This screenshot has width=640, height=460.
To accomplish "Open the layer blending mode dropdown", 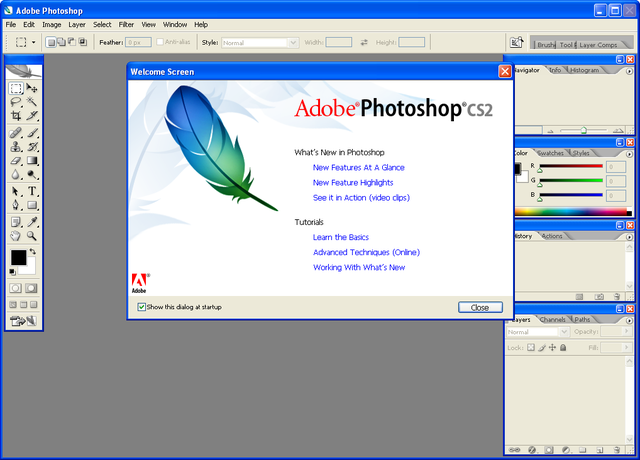I will pyautogui.click(x=564, y=331).
